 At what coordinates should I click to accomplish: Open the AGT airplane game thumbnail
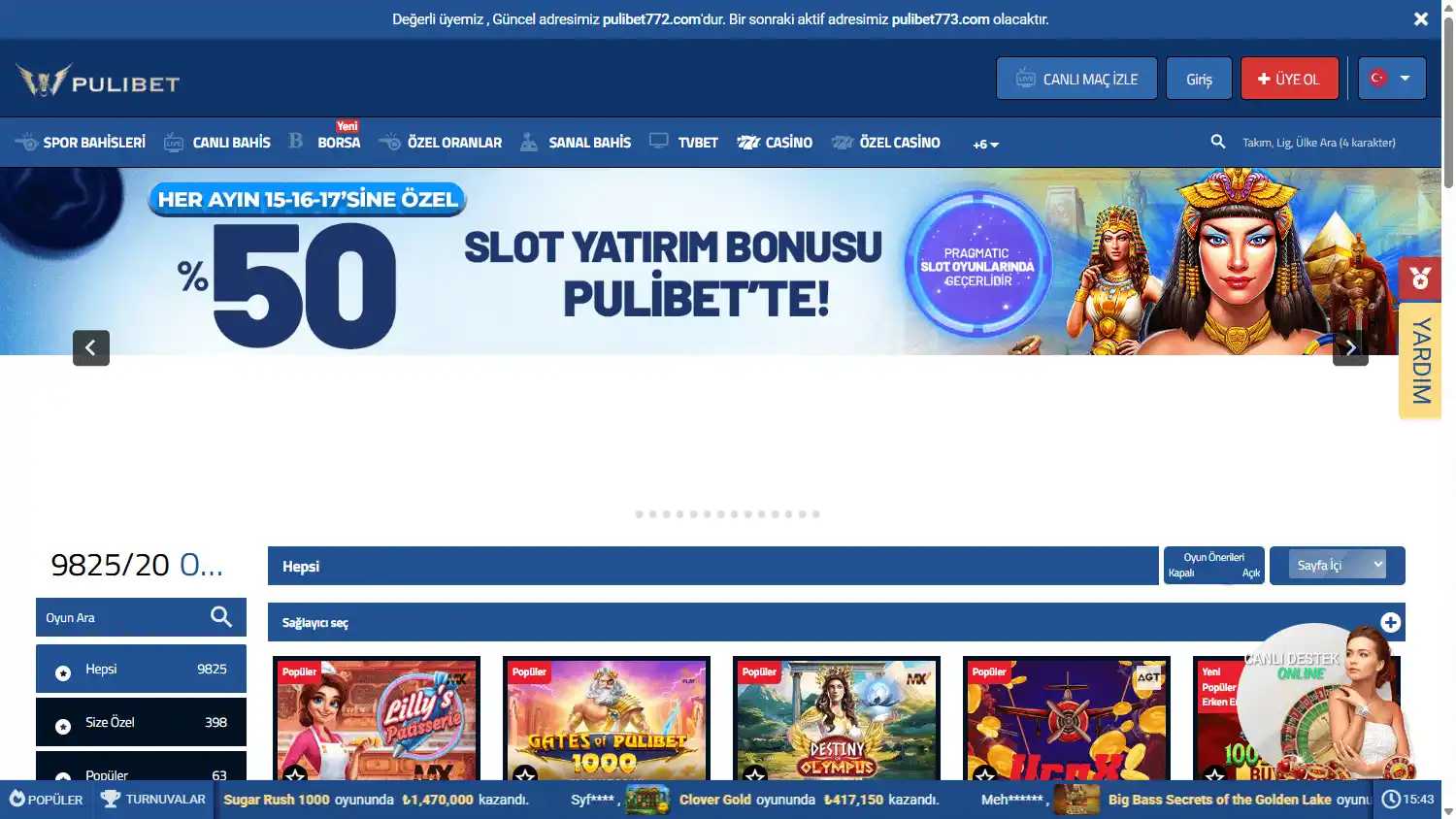point(1067,719)
